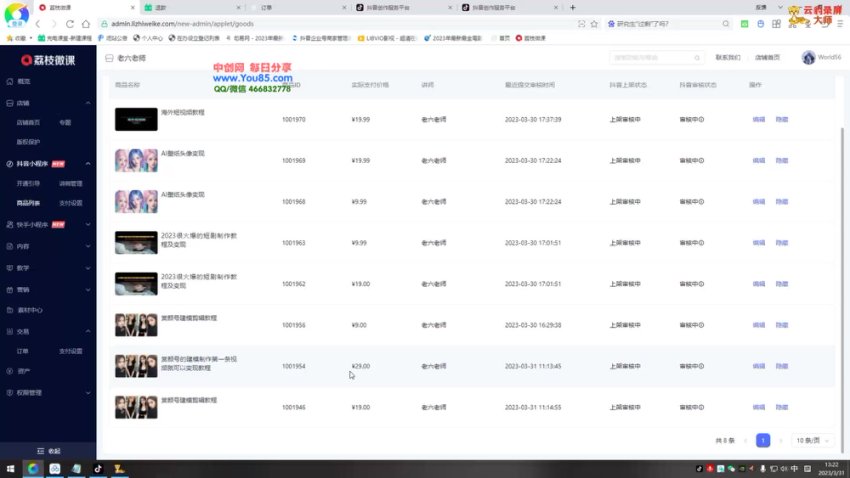Click the 店铺 shop icon in sidebar
Image resolution: width=850 pixels, height=478 pixels.
10,103
